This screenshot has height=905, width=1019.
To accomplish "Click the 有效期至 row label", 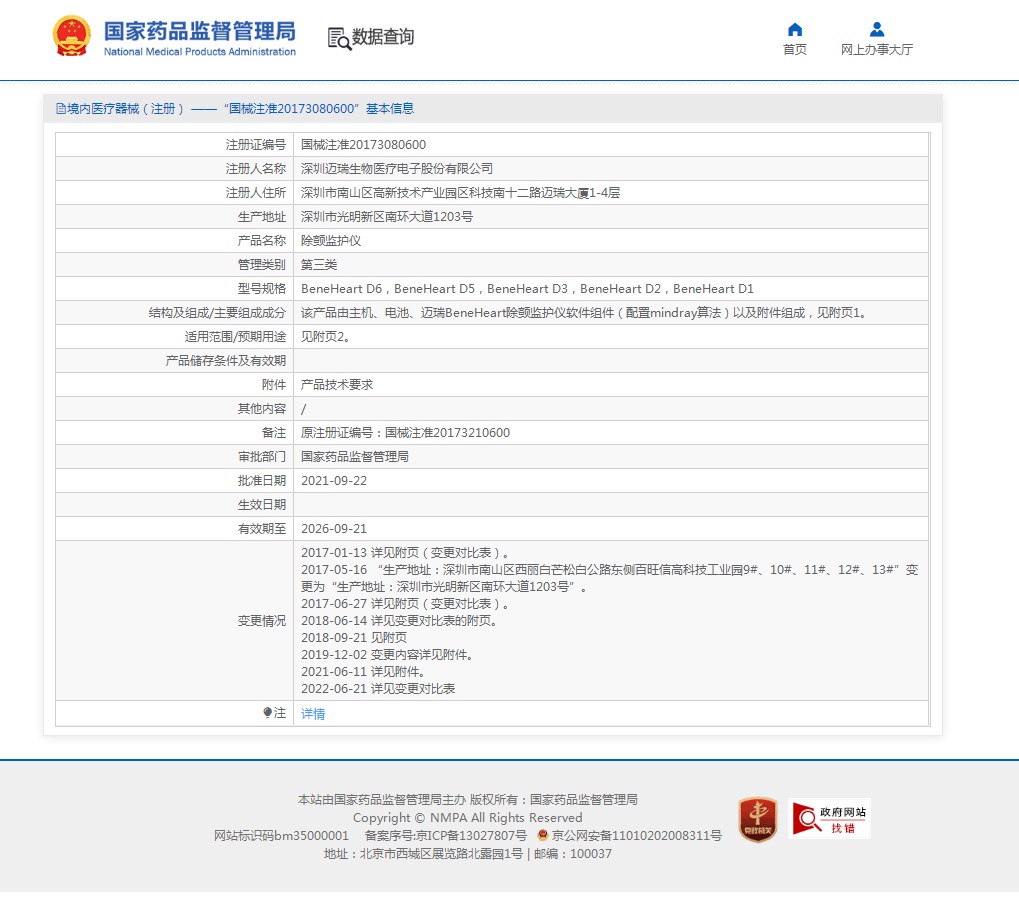I will tap(261, 529).
